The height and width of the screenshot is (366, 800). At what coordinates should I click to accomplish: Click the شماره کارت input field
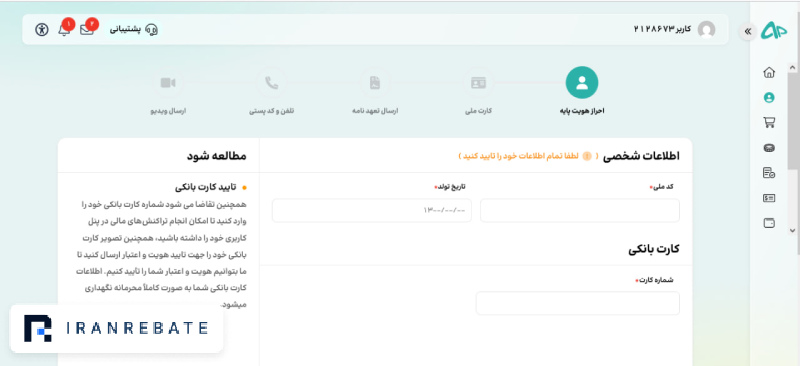(578, 303)
